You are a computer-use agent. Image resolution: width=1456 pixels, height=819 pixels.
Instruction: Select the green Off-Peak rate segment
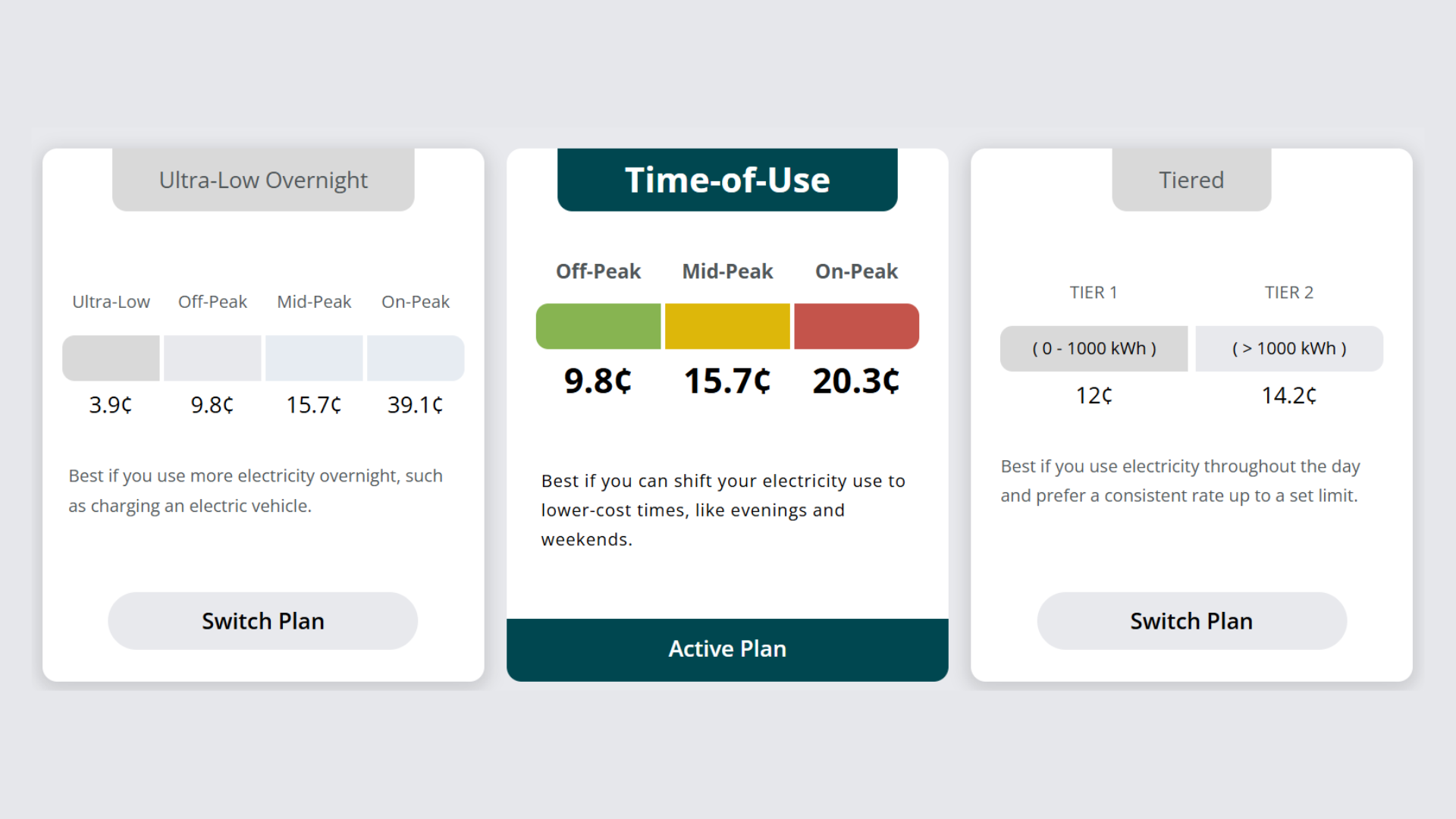[598, 325]
